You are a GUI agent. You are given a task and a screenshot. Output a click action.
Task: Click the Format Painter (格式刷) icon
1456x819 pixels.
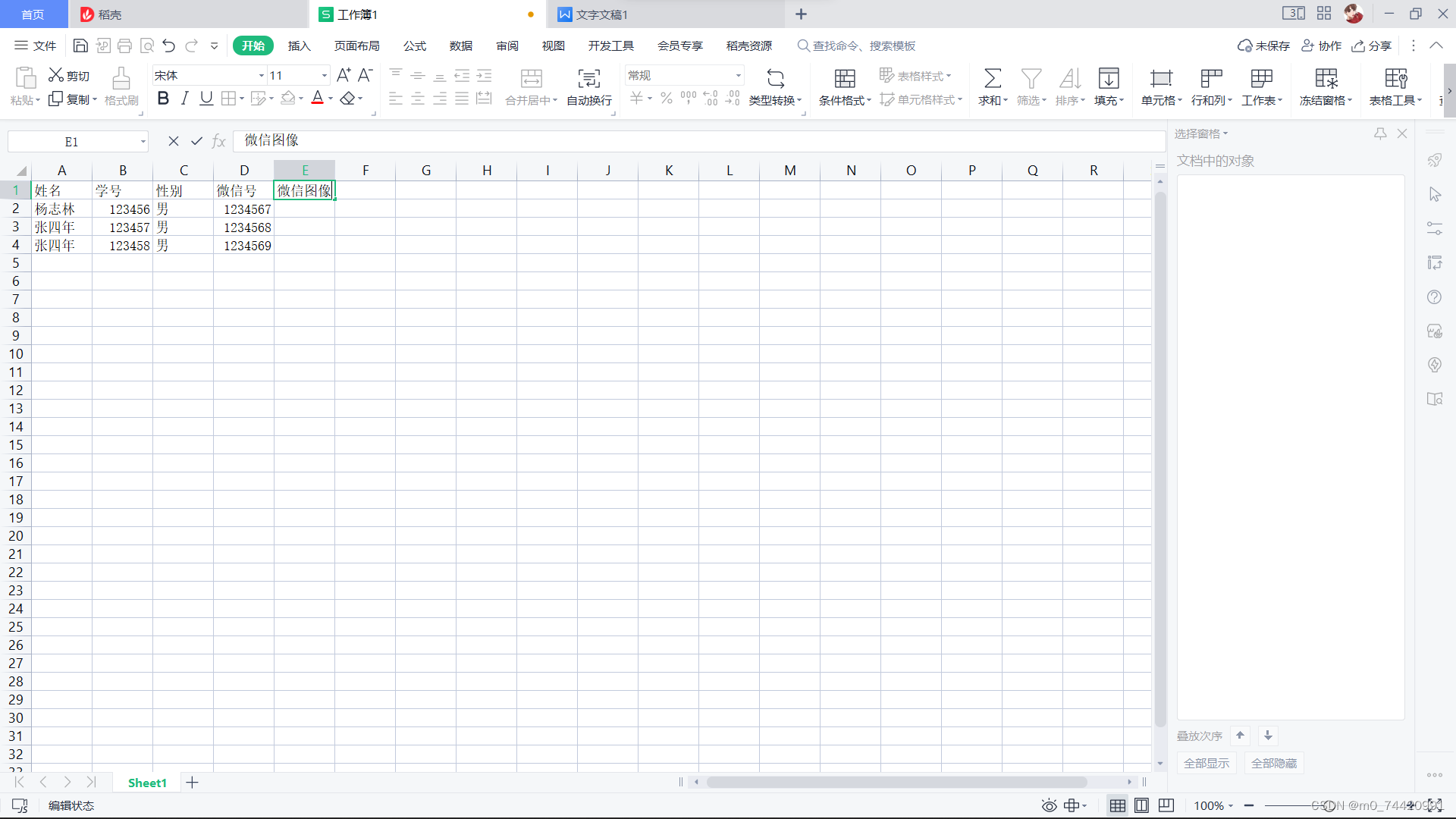121,79
